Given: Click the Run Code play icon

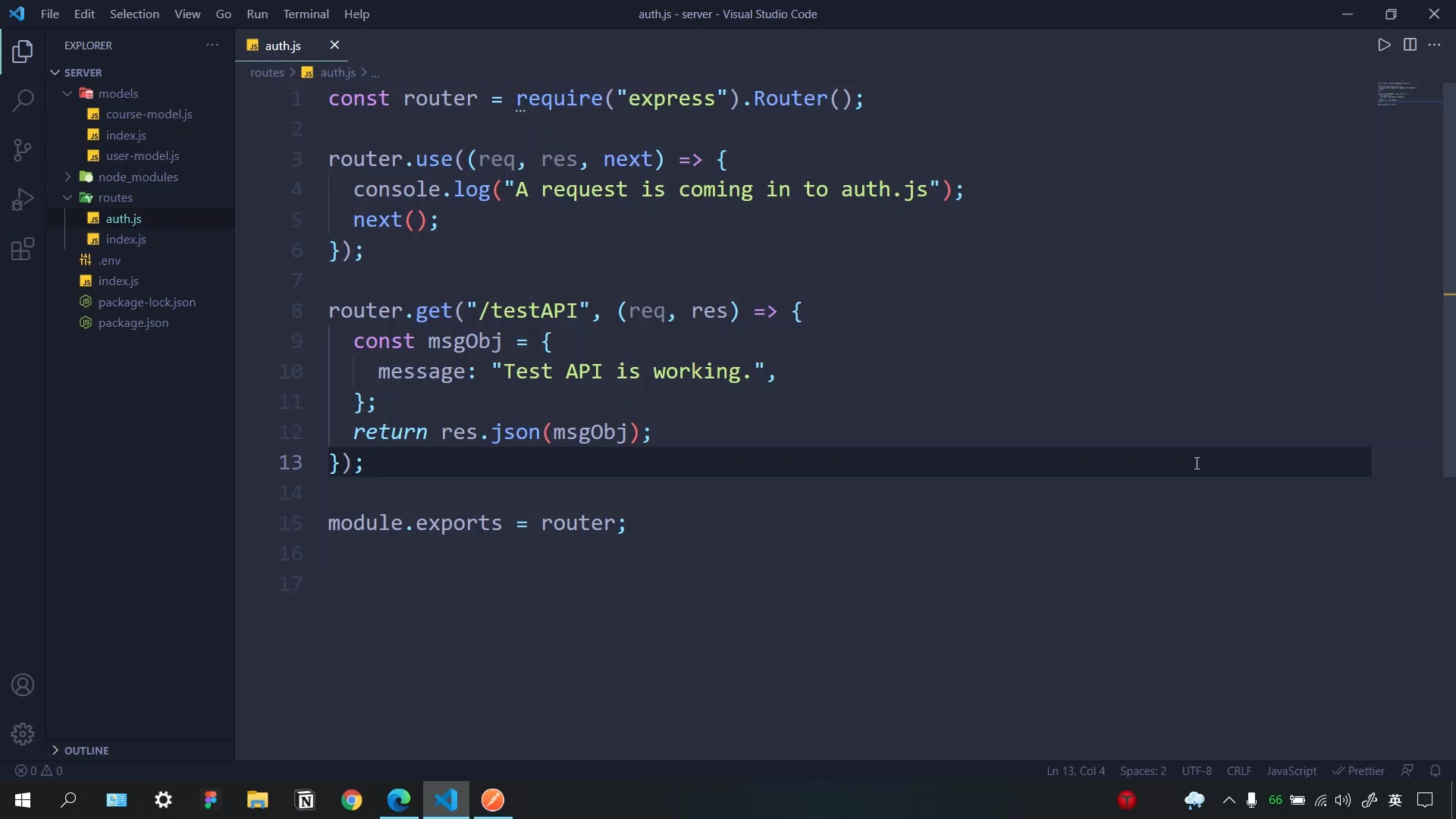Looking at the screenshot, I should tap(1384, 45).
